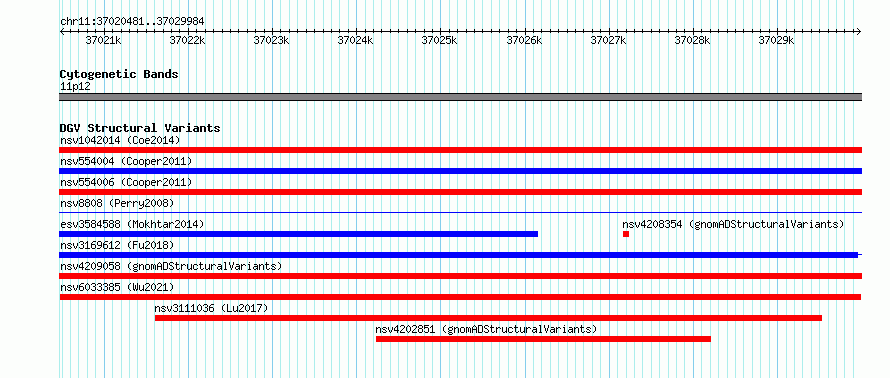The width and height of the screenshot is (890, 378).
Task: Open the nsv8808 (Perry2008) variant label
Action: click(117, 203)
